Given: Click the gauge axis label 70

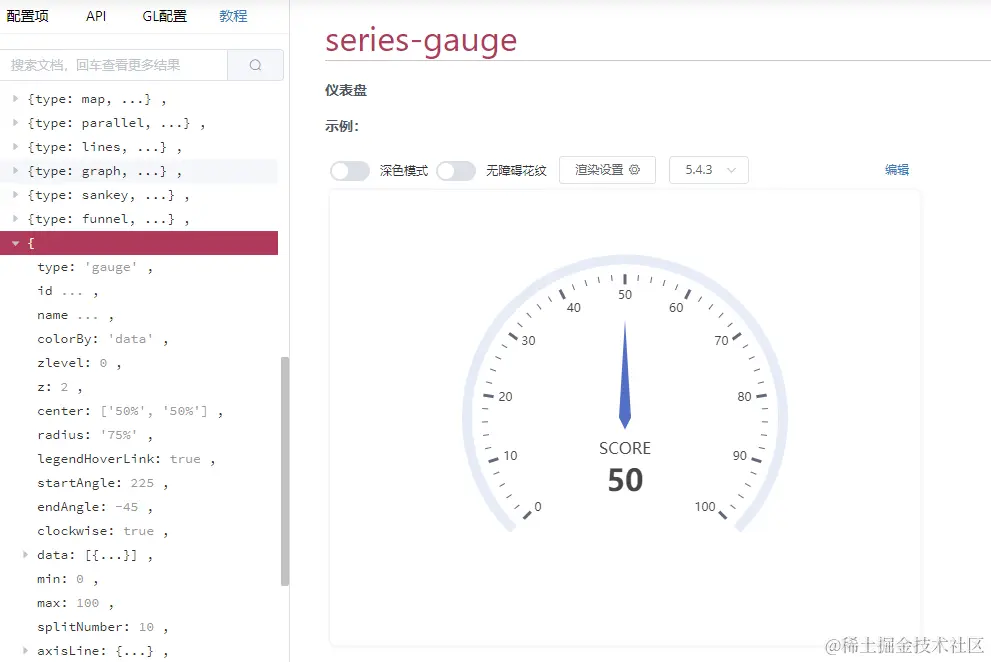Looking at the screenshot, I should [721, 340].
